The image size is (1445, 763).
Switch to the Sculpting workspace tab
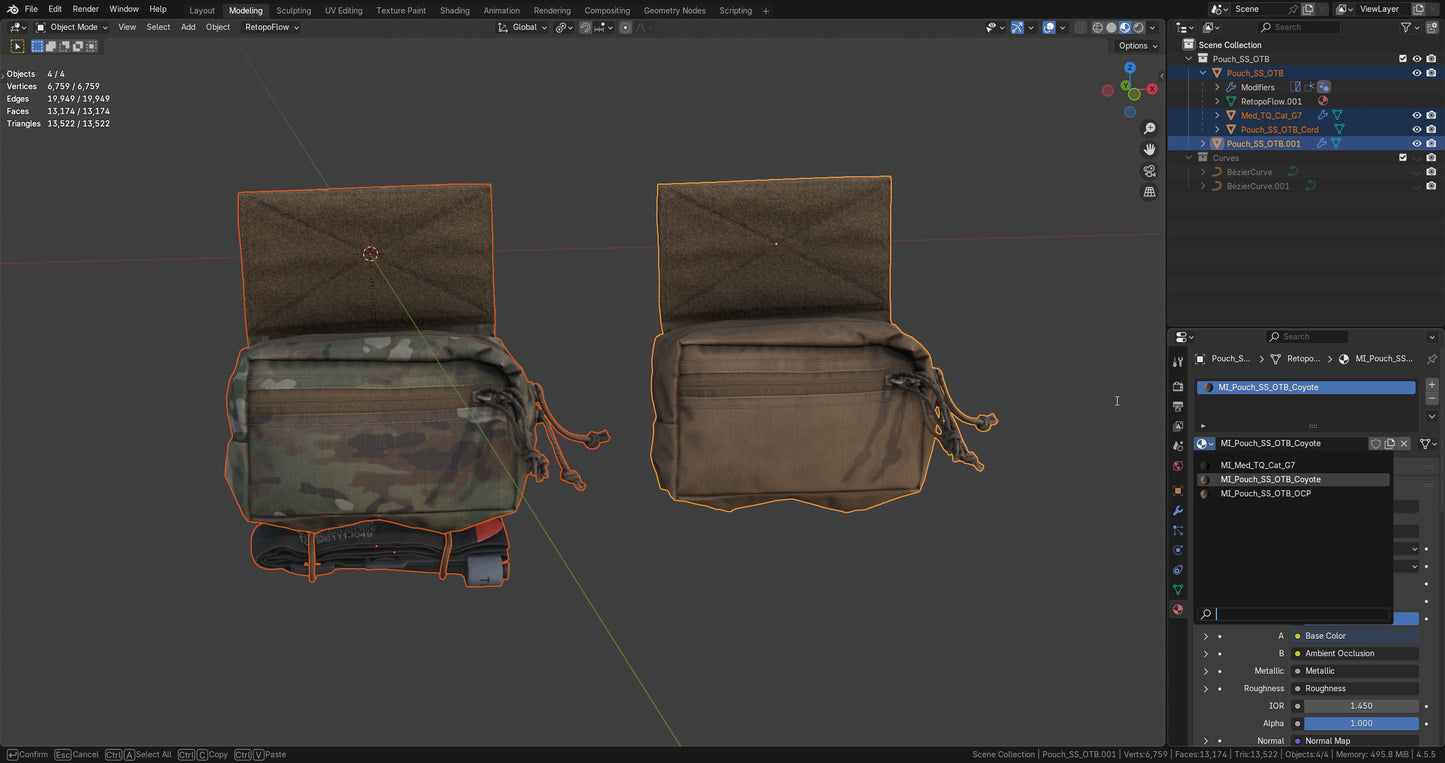(x=293, y=10)
